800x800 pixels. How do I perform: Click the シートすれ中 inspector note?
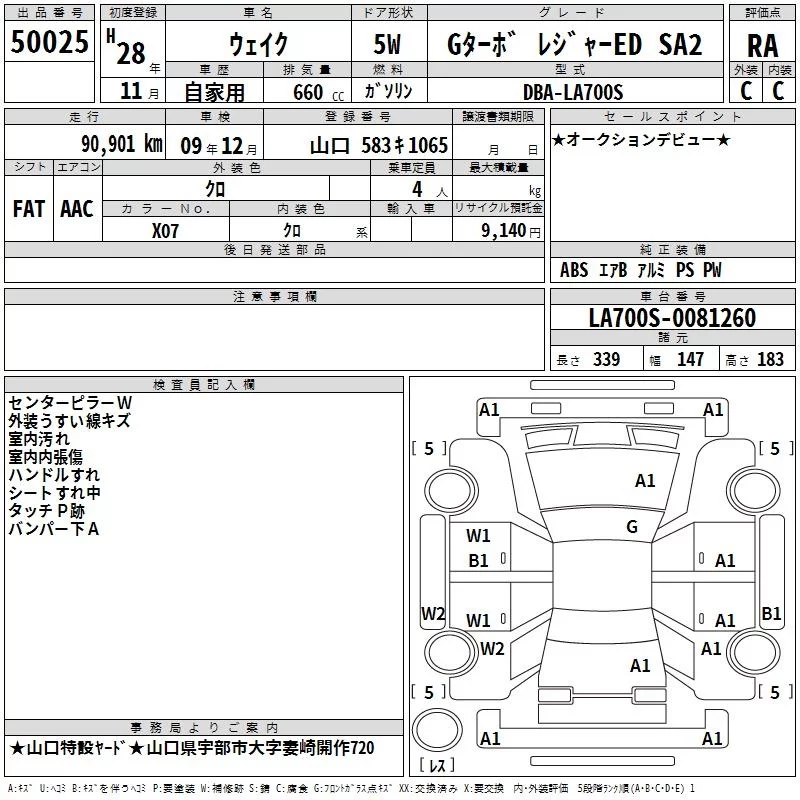point(55,492)
